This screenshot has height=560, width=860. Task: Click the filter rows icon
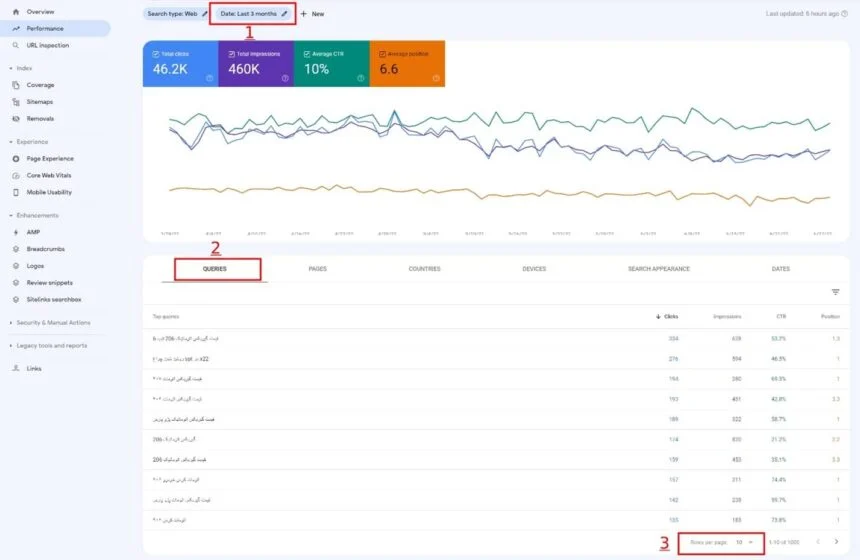835,292
